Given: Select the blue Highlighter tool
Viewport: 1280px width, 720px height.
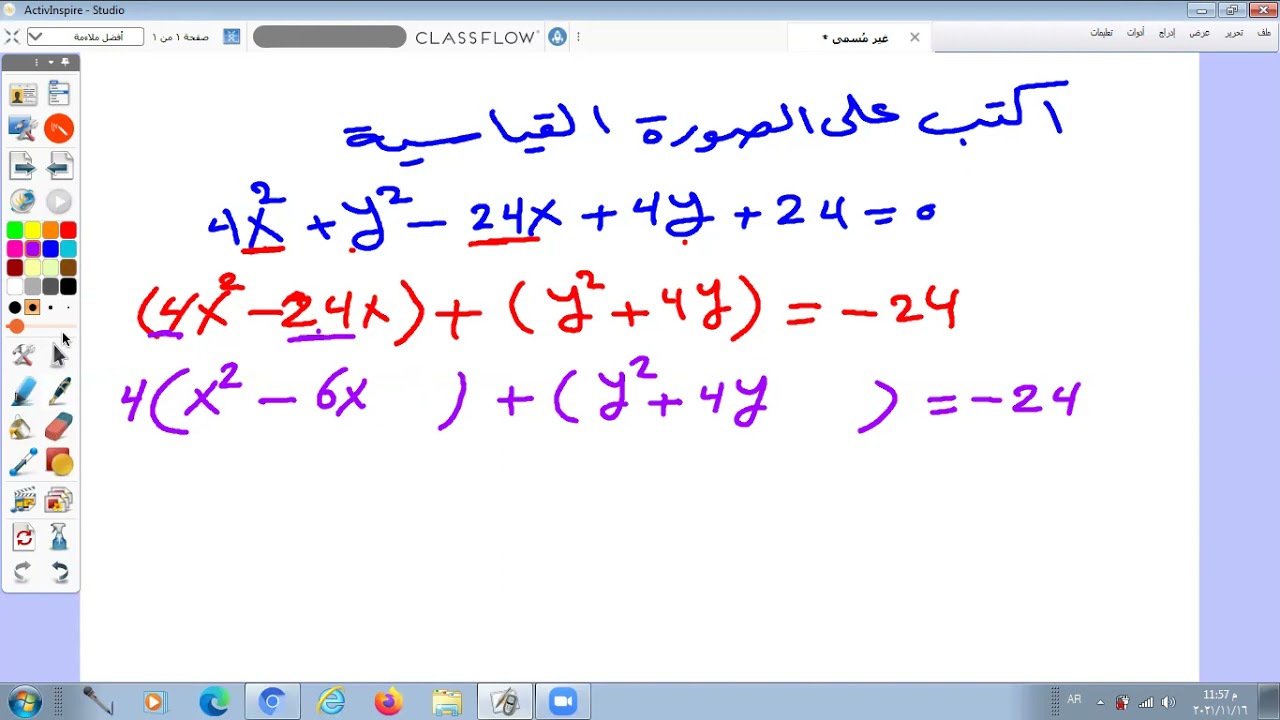Looking at the screenshot, I should click(x=23, y=391).
